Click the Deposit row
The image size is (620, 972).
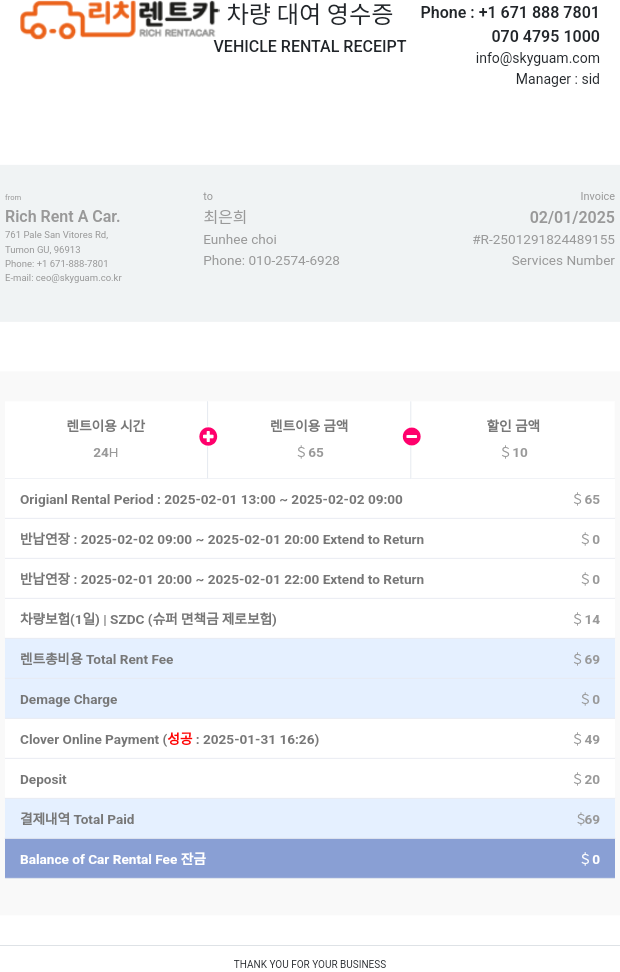pyautogui.click(x=310, y=779)
